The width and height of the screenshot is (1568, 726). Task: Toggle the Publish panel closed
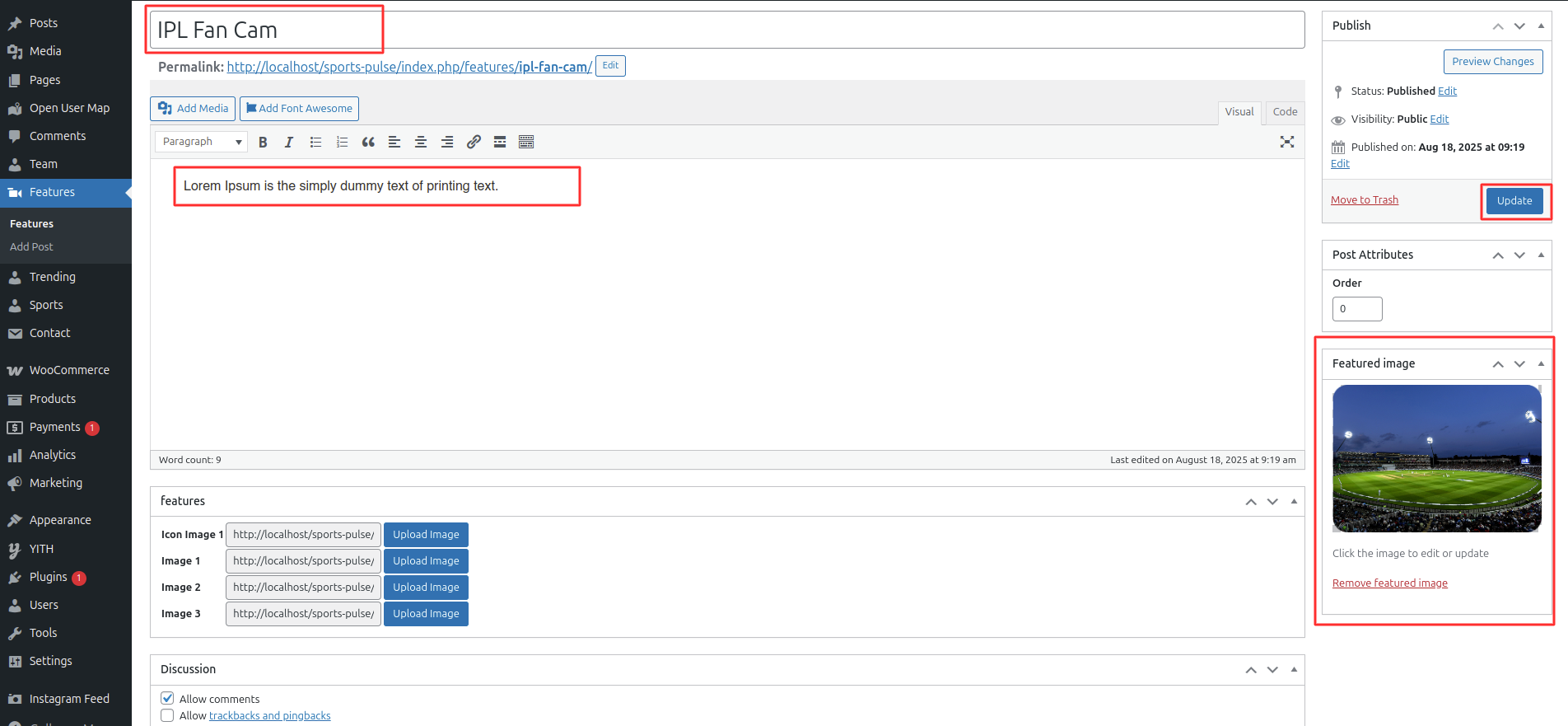[x=1541, y=26]
